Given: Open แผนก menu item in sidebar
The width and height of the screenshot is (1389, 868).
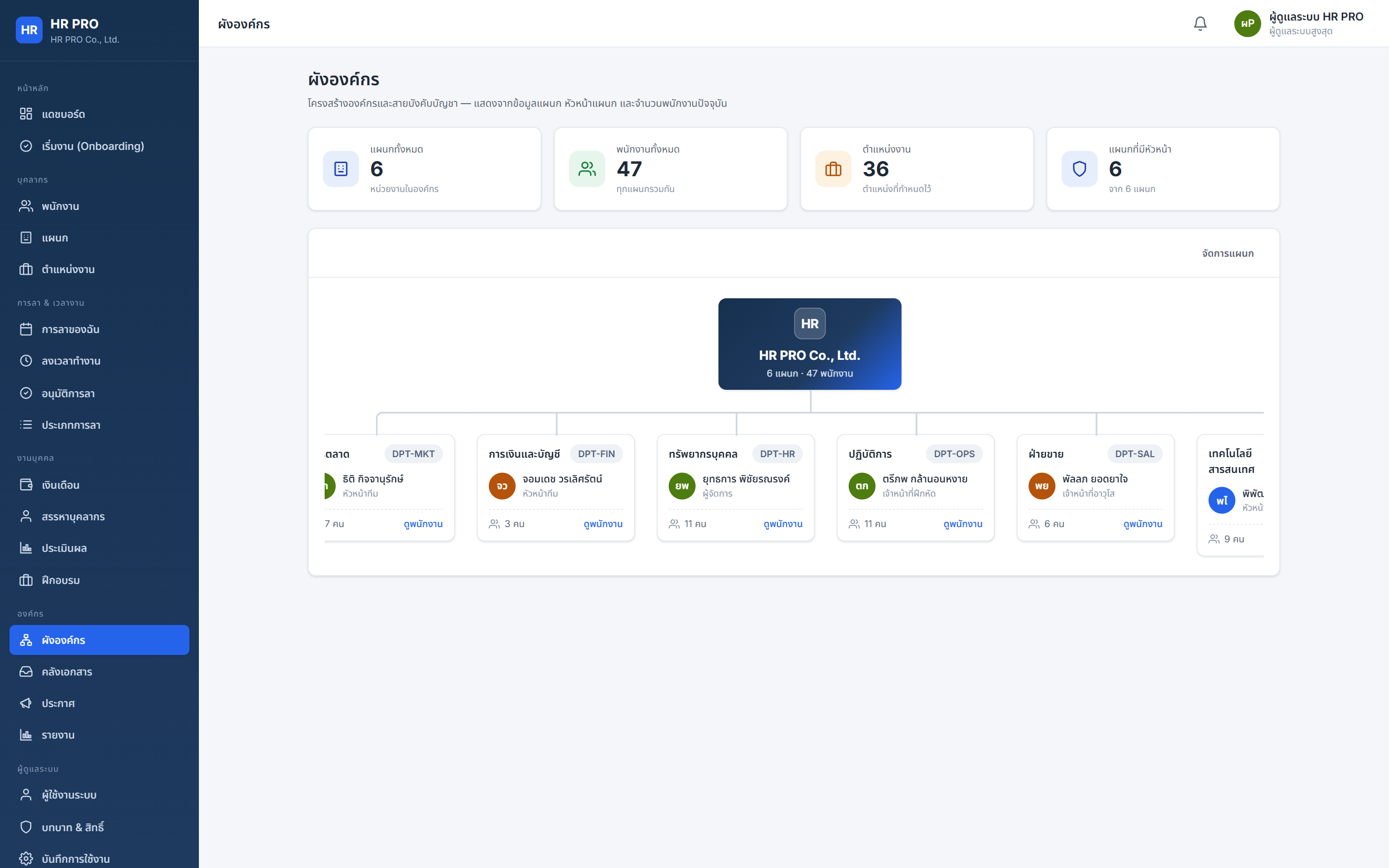Looking at the screenshot, I should pyautogui.click(x=99, y=238).
